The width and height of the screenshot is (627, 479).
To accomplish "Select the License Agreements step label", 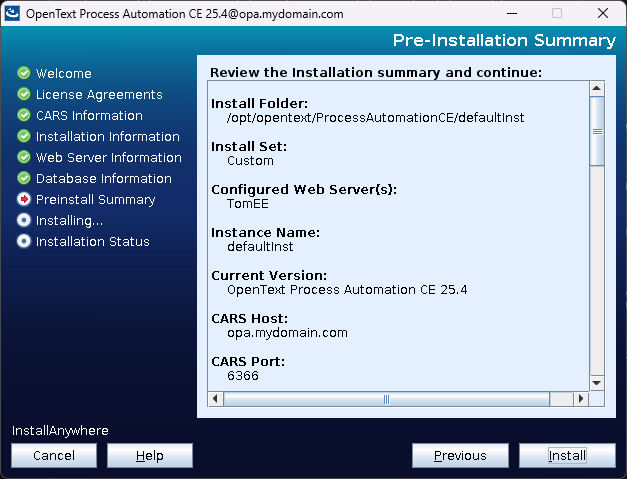I will click(99, 95).
